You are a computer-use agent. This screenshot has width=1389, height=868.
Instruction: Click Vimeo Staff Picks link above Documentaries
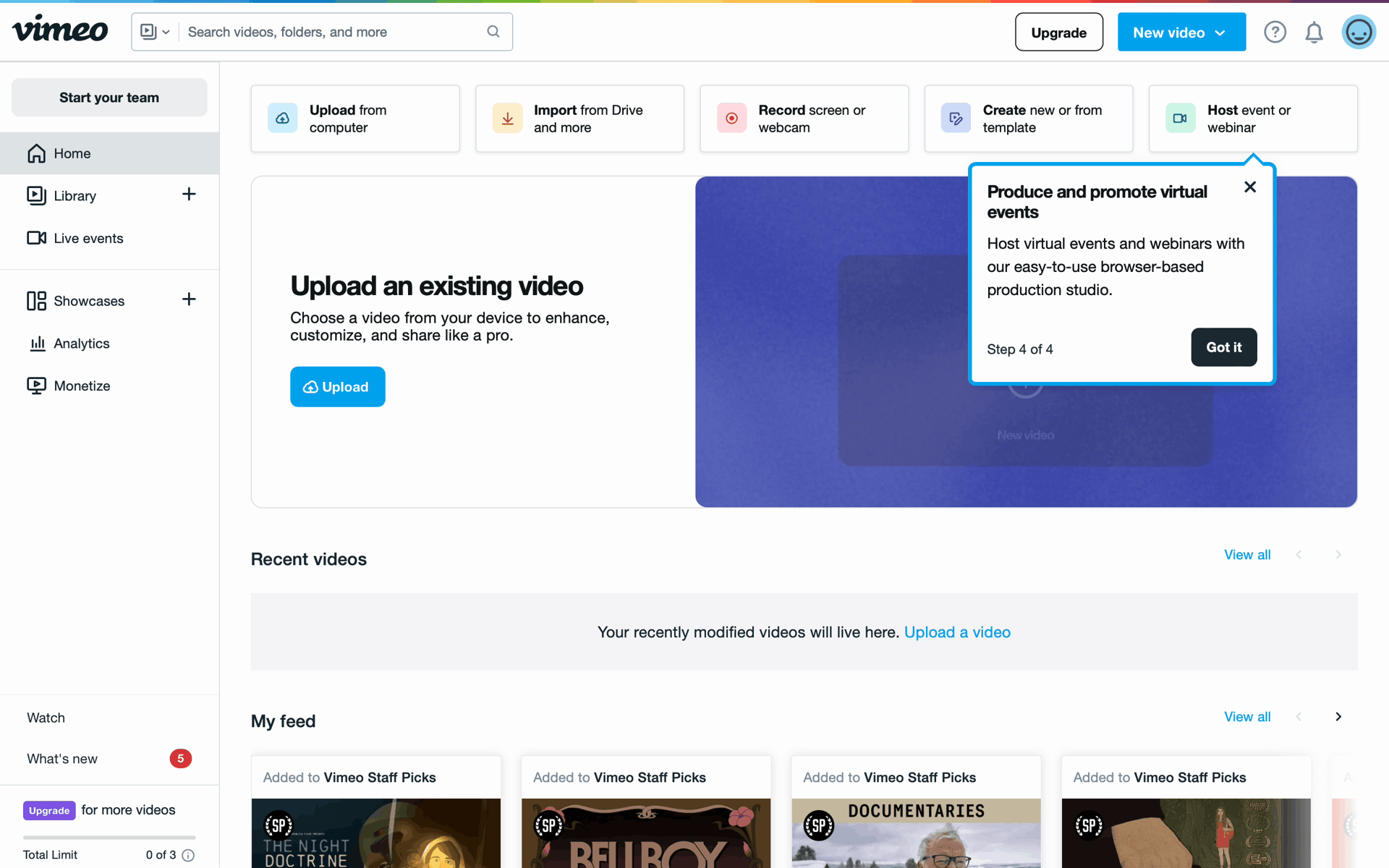pos(919,778)
